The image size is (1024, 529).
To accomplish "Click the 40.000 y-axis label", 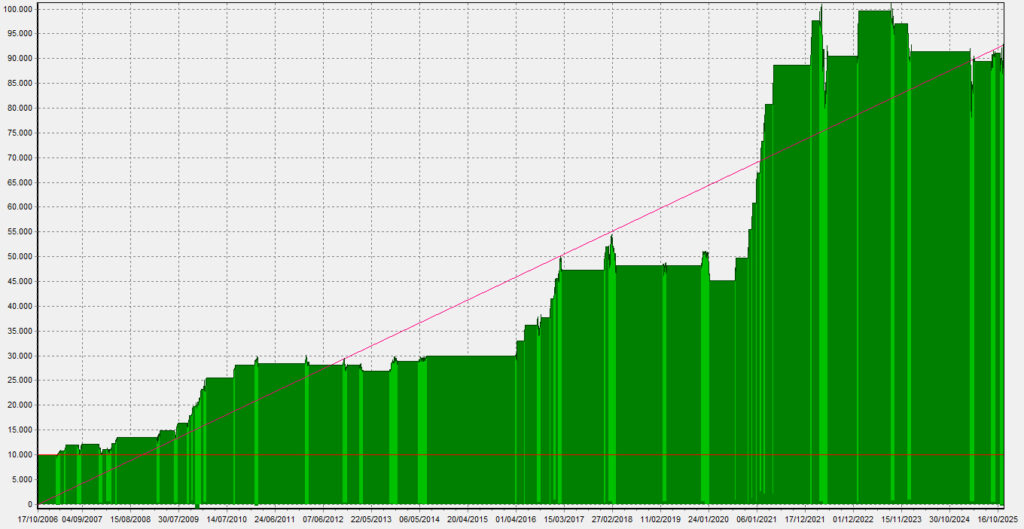I will click(18, 306).
